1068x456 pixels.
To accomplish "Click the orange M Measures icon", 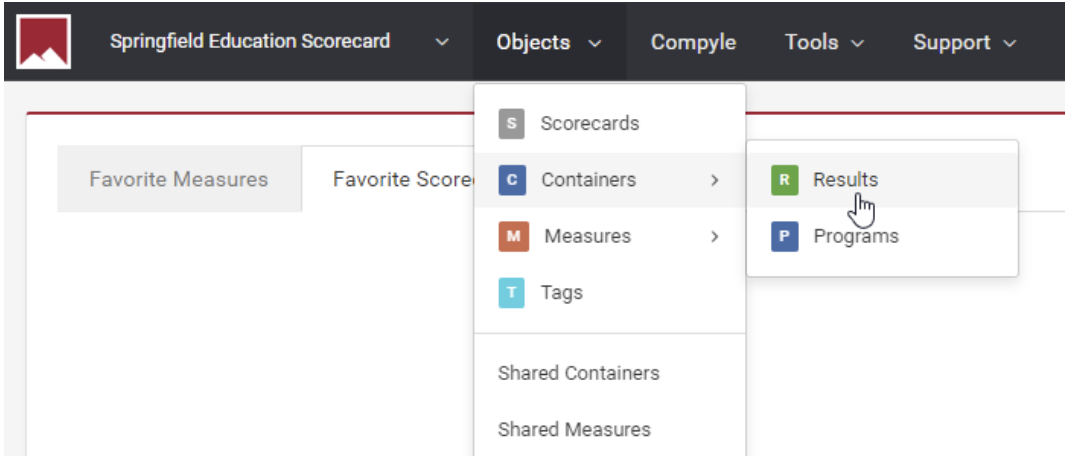I will (x=512, y=237).
